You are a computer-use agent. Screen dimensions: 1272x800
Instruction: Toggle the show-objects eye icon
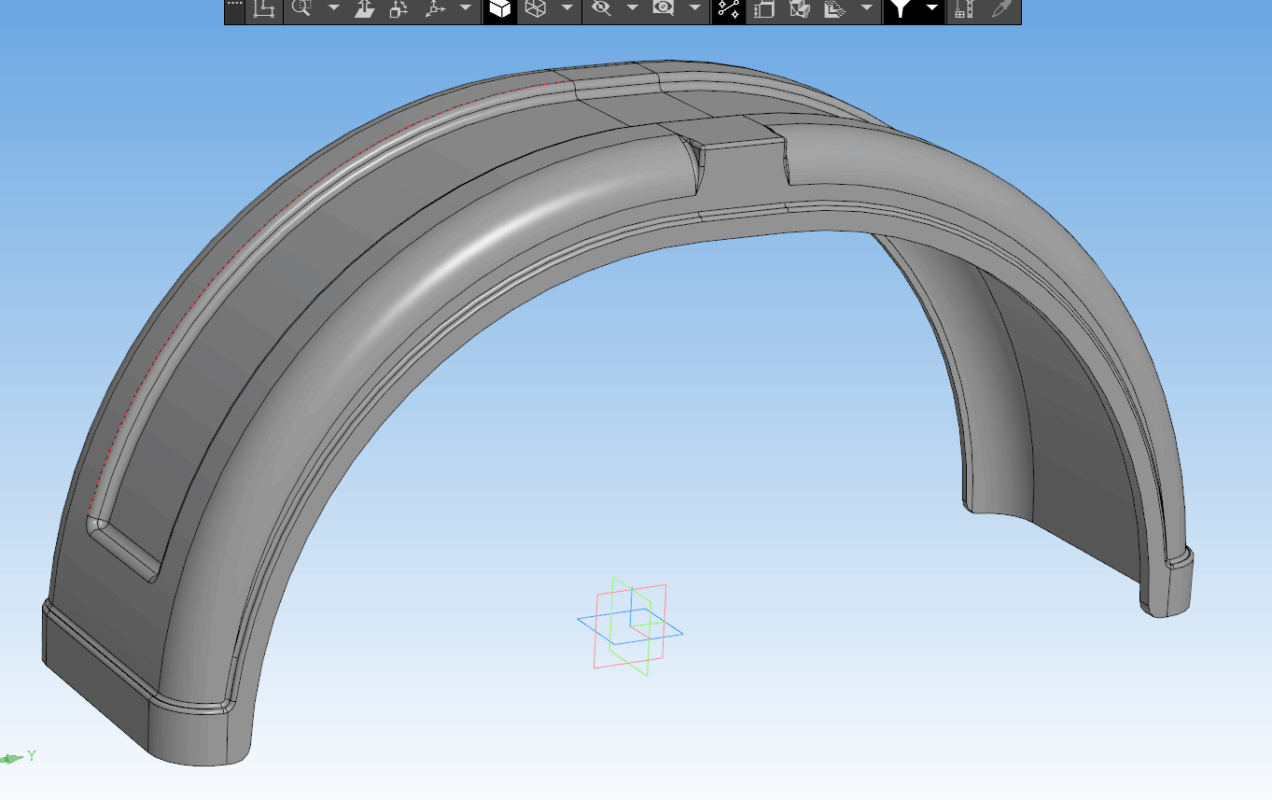(x=663, y=10)
